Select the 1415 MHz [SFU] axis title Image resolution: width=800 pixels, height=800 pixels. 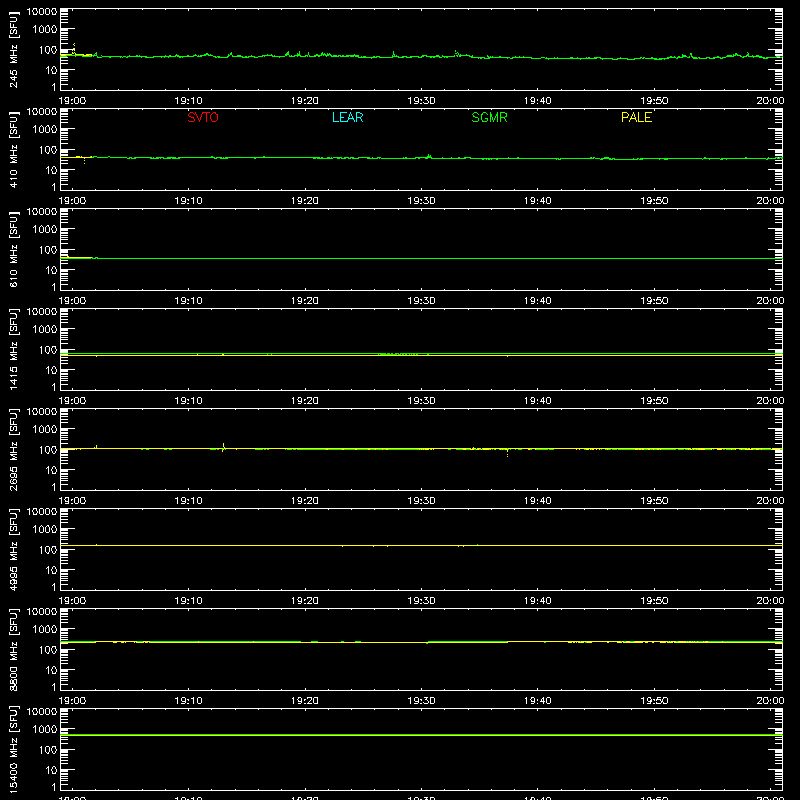[14, 349]
